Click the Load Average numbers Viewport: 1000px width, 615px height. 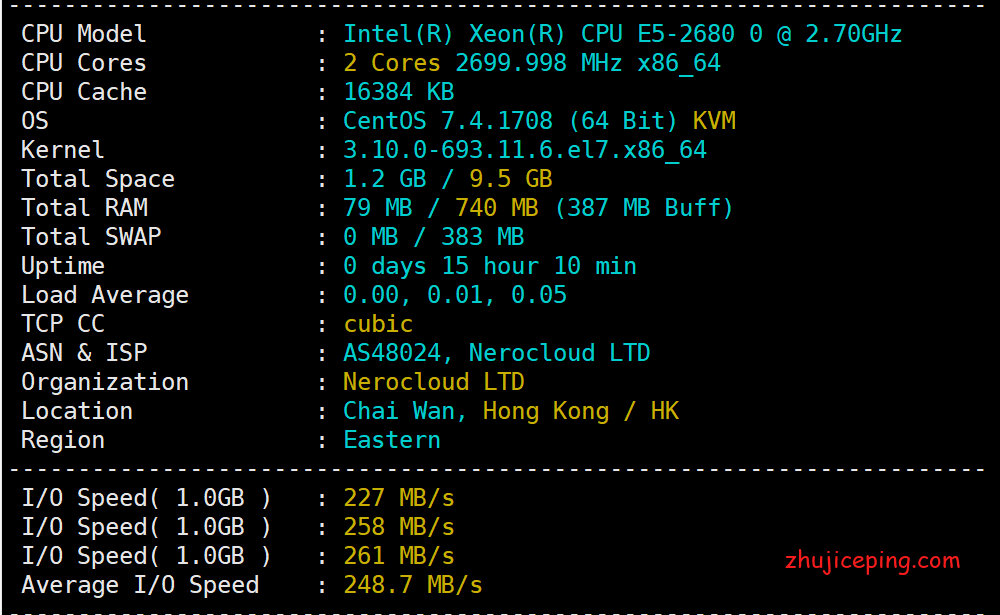tap(454, 295)
